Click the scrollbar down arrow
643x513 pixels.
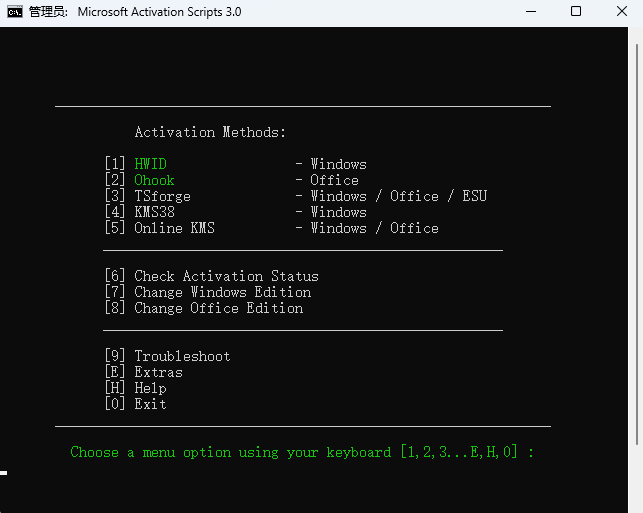pyautogui.click(x=637, y=506)
